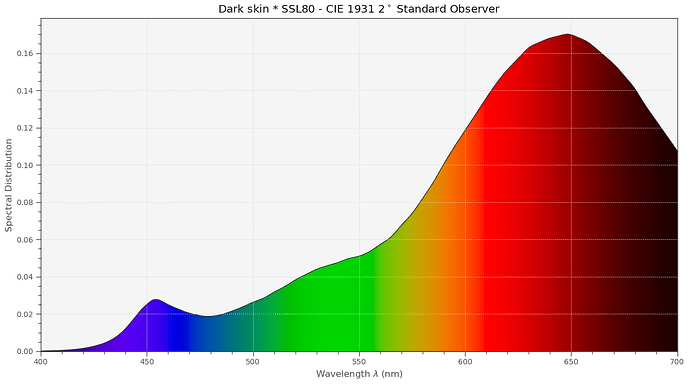Click the plot title mentioning Dark skin SSL80
Image resolution: width=690 pixels, height=385 pixels.
(359, 8)
